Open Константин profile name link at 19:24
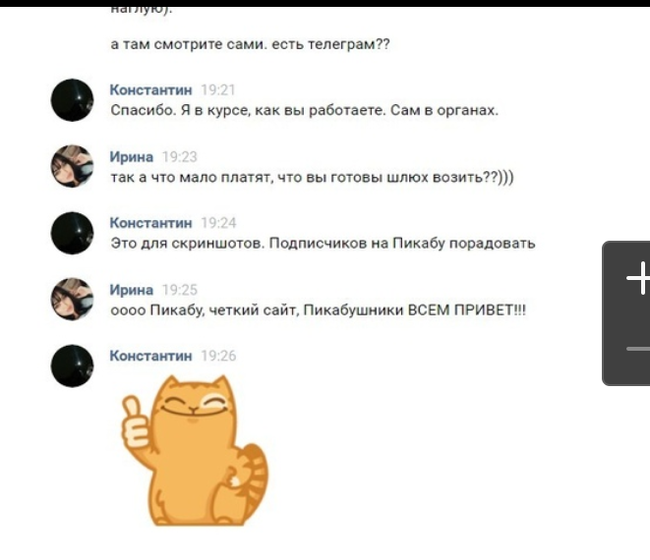 (x=151, y=223)
